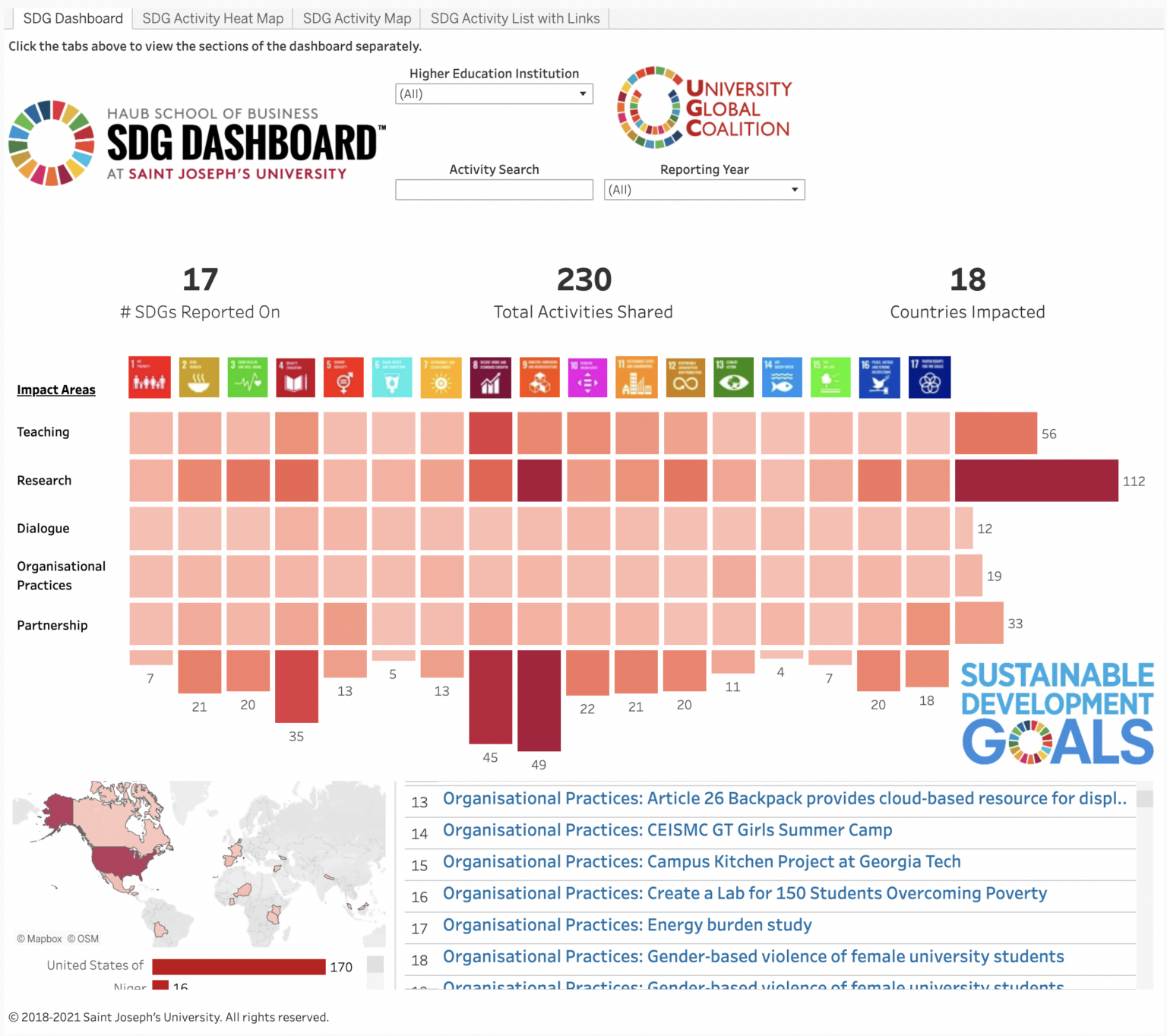The height and width of the screenshot is (1036, 1167).
Task: Open the Campus Kitchen Project at Georgia Tech link
Action: tap(701, 861)
